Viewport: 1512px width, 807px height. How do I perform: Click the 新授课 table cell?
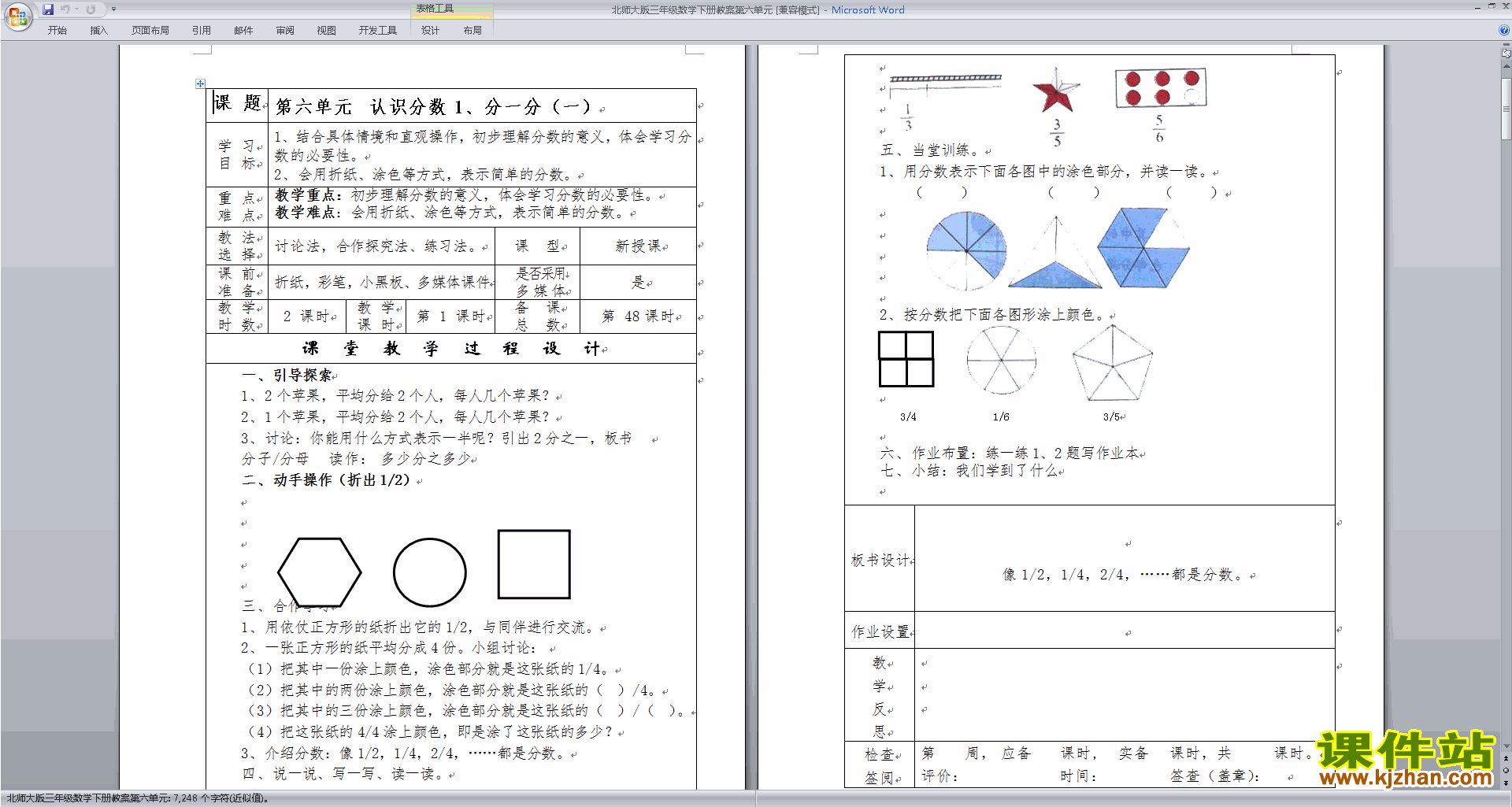(x=638, y=246)
